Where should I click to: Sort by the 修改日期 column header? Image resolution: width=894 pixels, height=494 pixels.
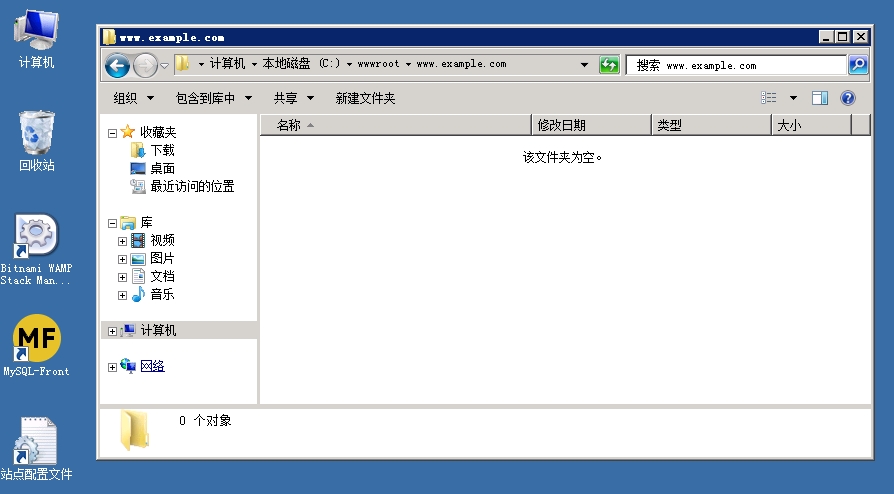tap(590, 125)
